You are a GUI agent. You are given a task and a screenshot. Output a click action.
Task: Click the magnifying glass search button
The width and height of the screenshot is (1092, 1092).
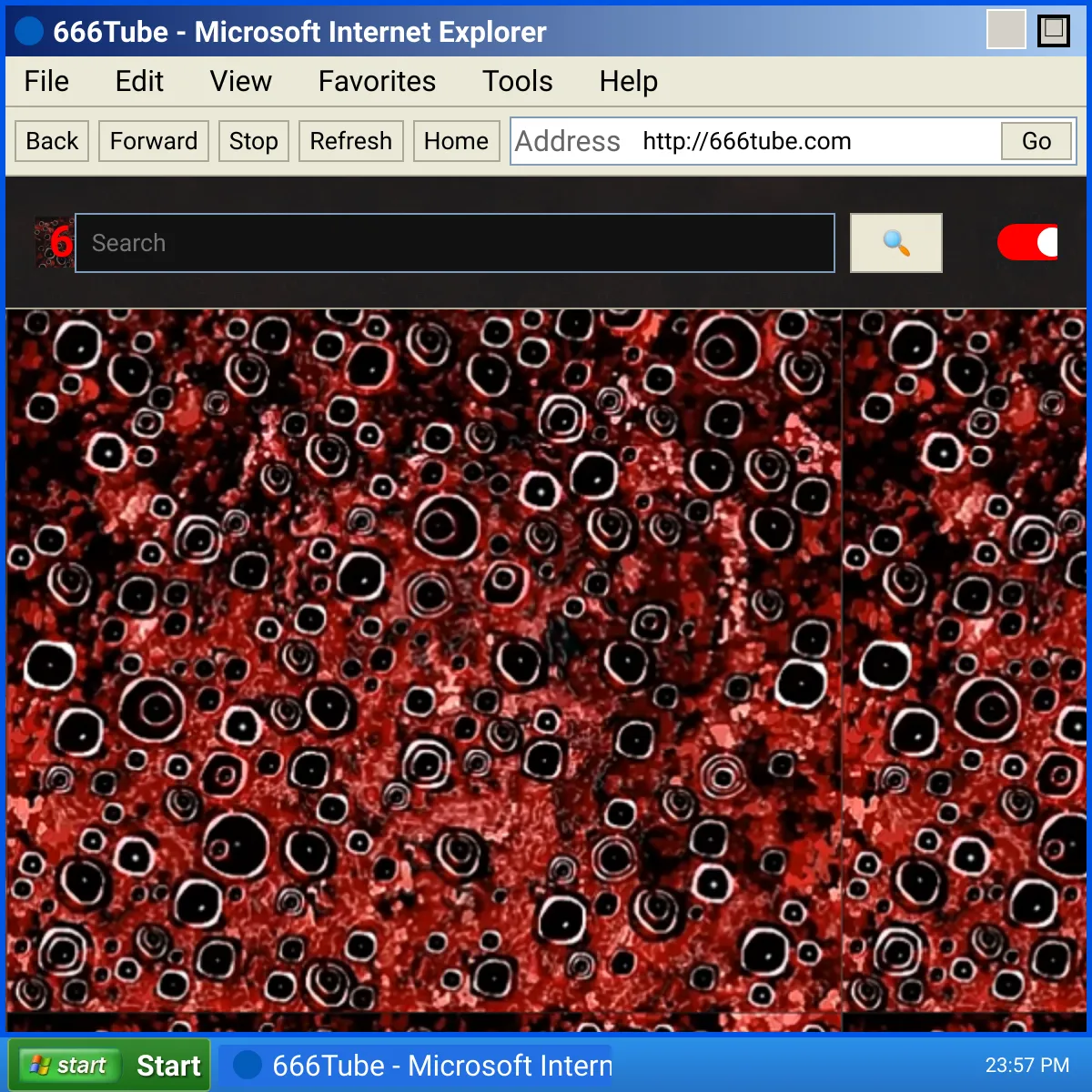(895, 243)
